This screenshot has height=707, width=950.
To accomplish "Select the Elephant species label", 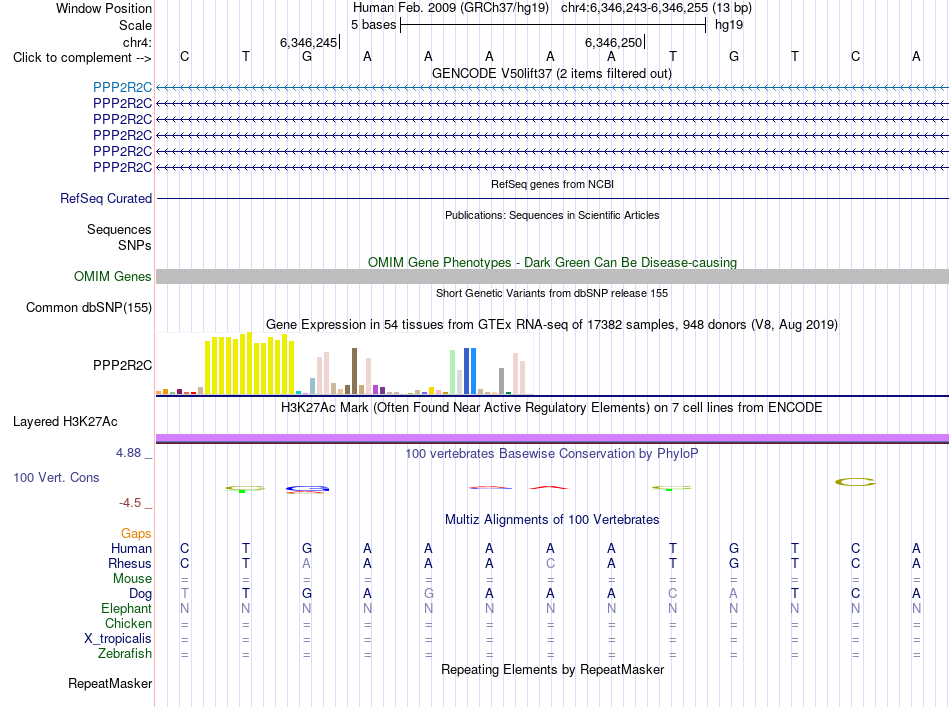I will [126, 608].
